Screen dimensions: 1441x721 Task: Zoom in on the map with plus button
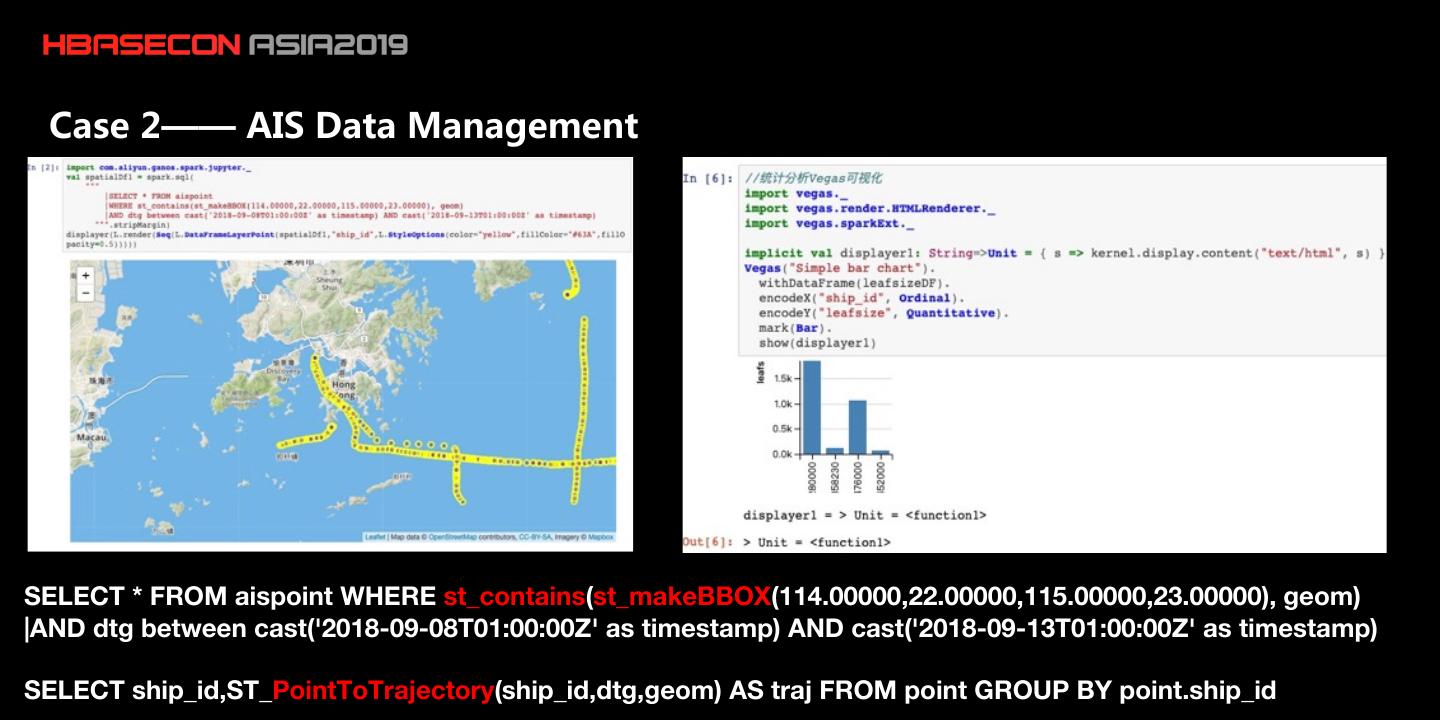pyautogui.click(x=86, y=275)
